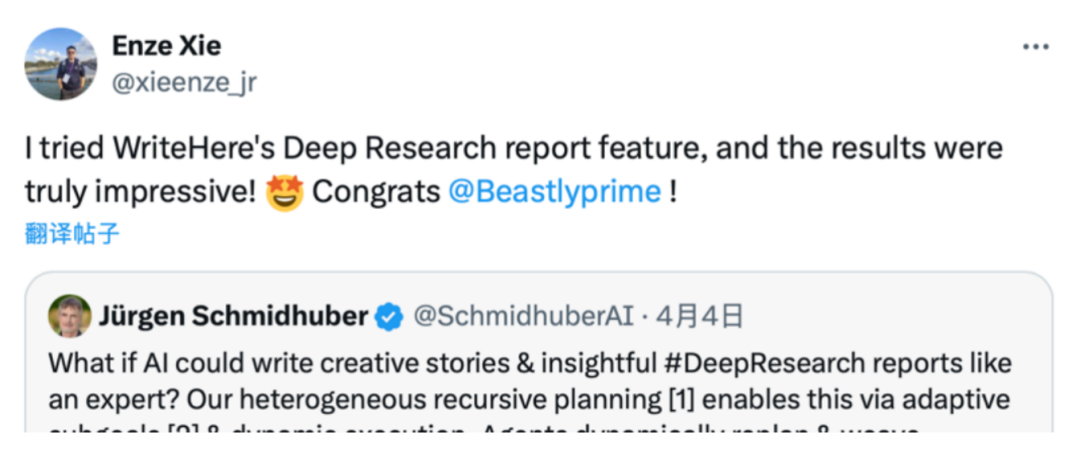Click Jürgen Schmidhuber's small profile avatar
The width and height of the screenshot is (1080, 455).
69,317
